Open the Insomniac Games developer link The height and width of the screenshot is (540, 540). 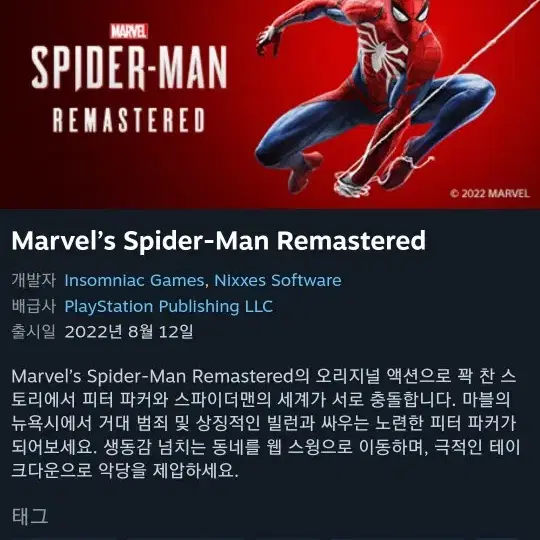tap(134, 280)
